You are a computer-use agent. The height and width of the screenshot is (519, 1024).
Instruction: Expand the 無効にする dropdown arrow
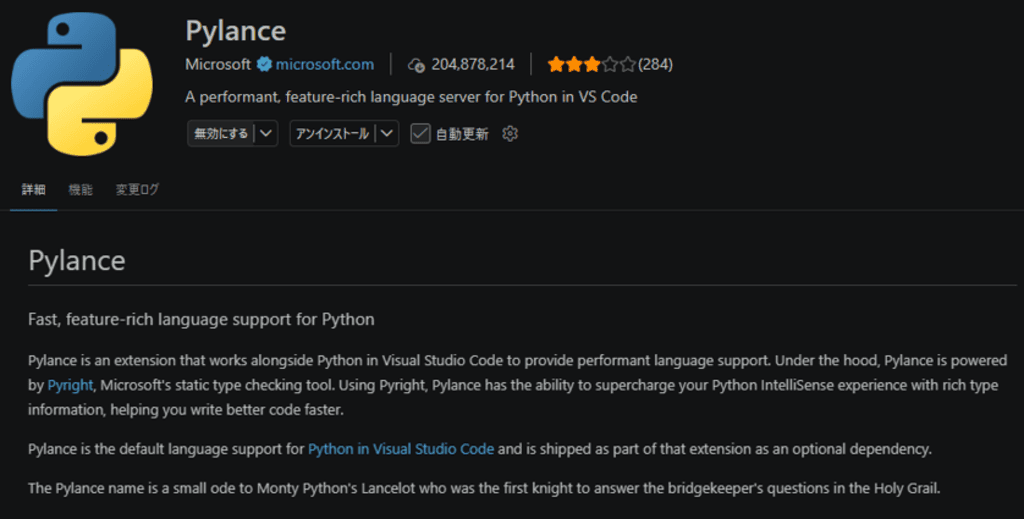266,133
